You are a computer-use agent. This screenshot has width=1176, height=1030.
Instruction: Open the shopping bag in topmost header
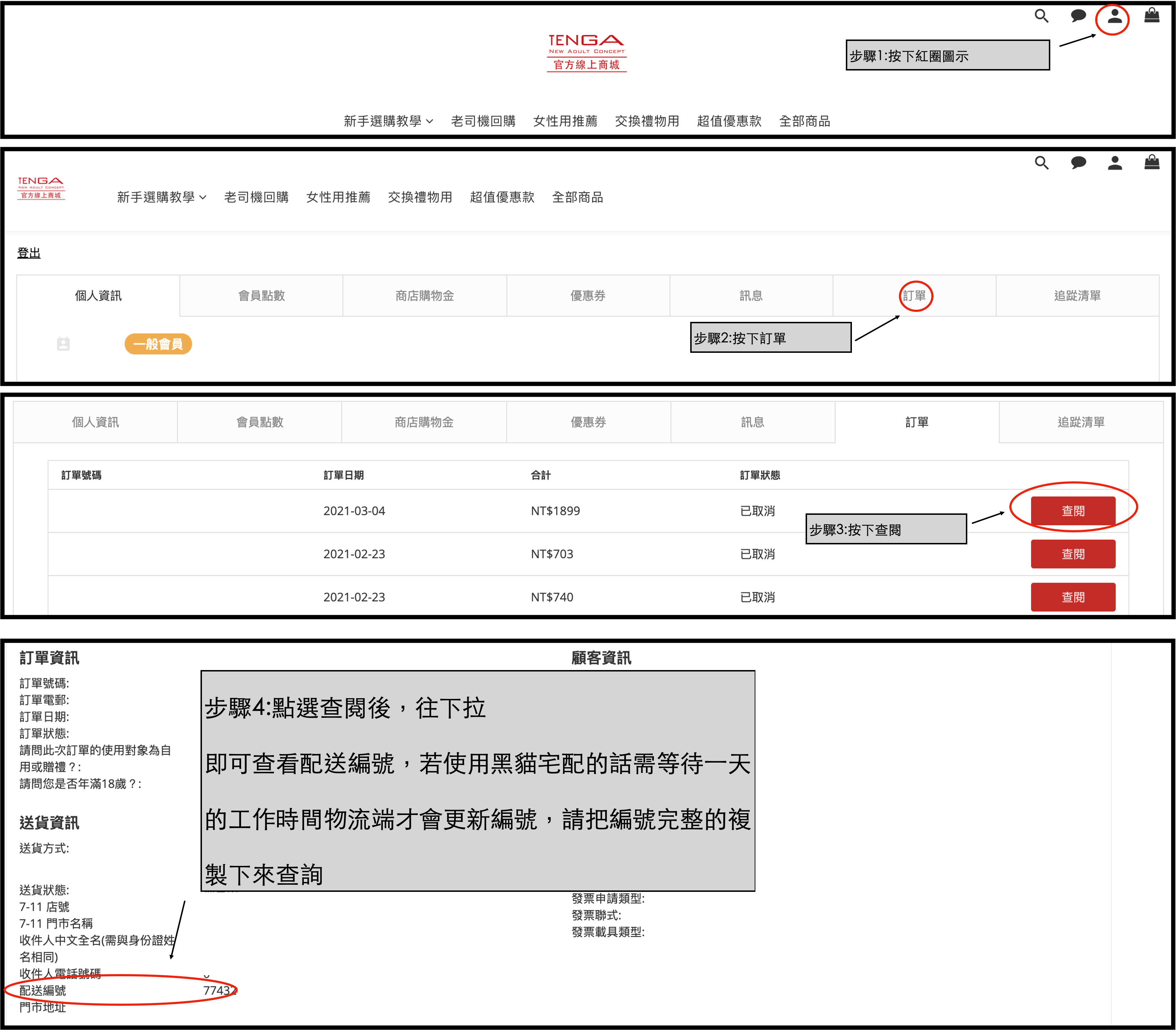tap(1151, 16)
